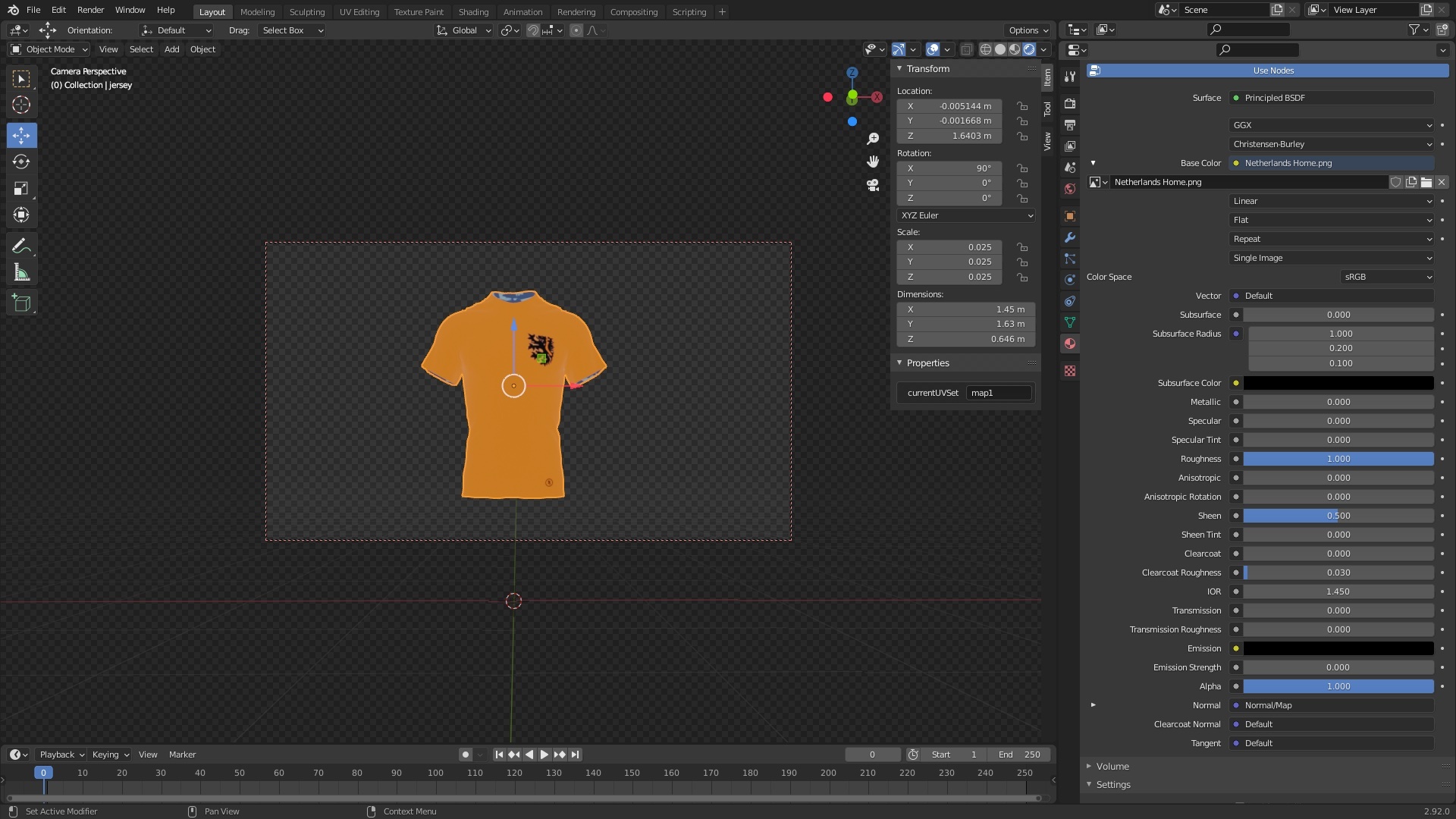Open the Keying popover in timeline
This screenshot has height=819, width=1456.
pos(110,755)
